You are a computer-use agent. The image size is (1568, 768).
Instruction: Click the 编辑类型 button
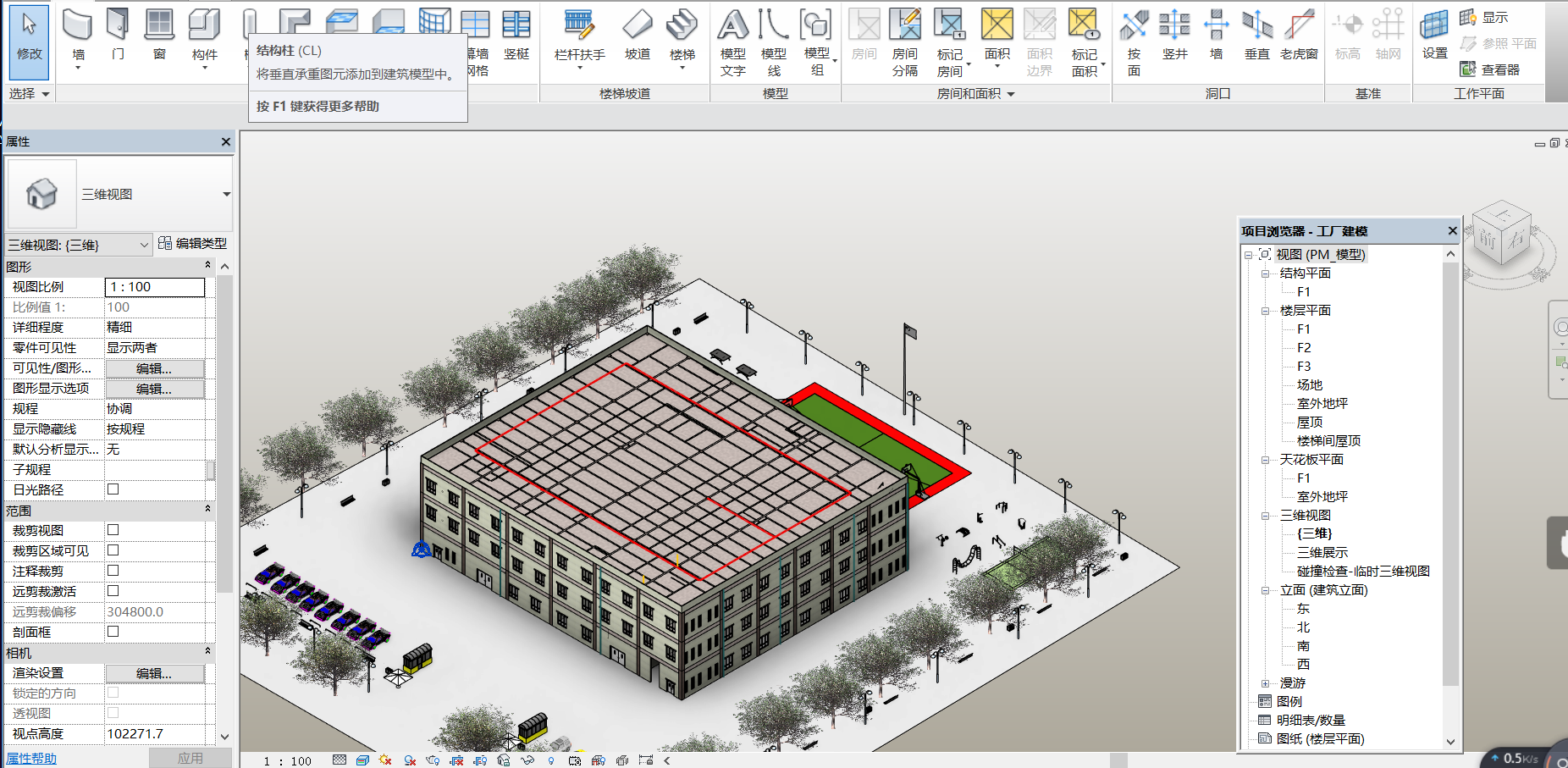pyautogui.click(x=193, y=244)
